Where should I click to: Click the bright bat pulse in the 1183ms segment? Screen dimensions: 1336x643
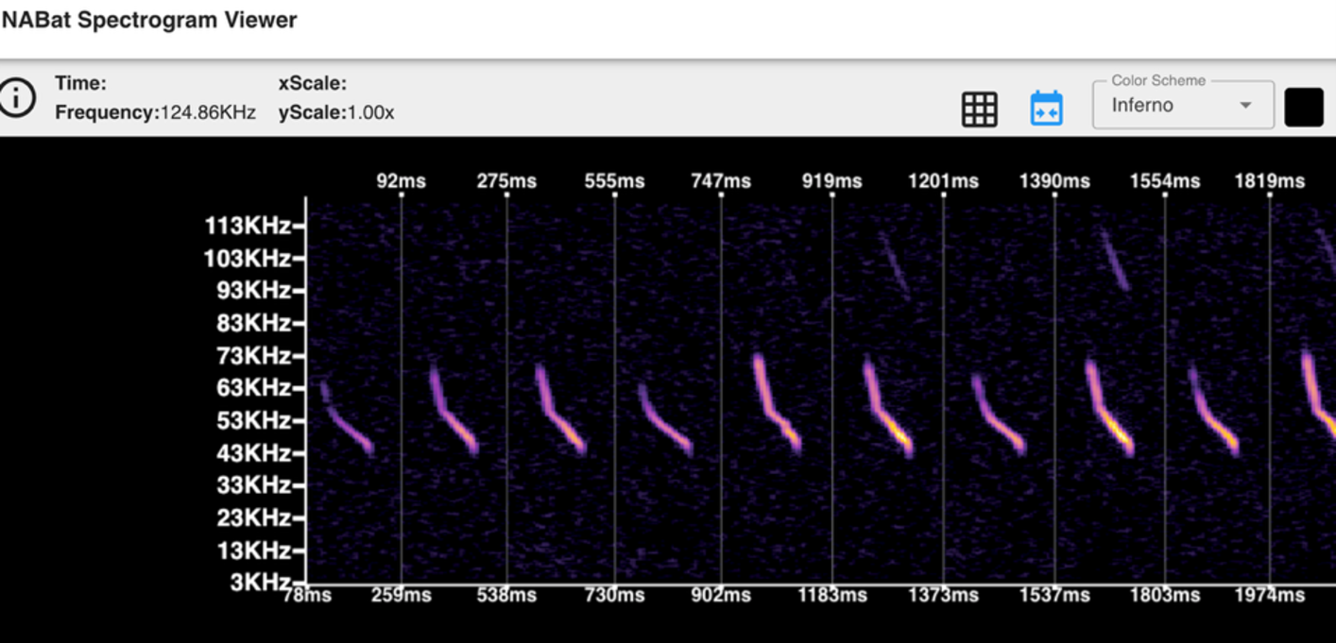[x=888, y=410]
